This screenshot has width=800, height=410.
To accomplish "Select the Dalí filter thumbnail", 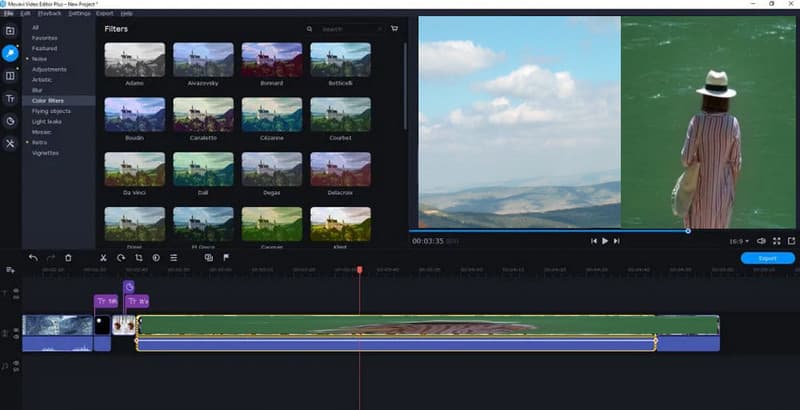I will (203, 169).
